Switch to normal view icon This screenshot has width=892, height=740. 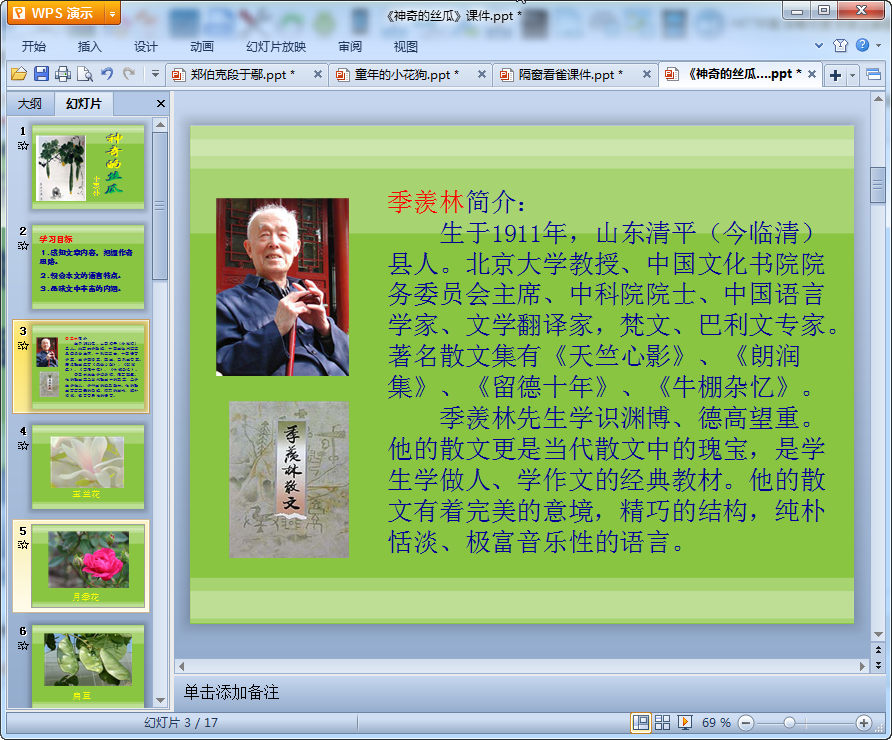point(641,722)
